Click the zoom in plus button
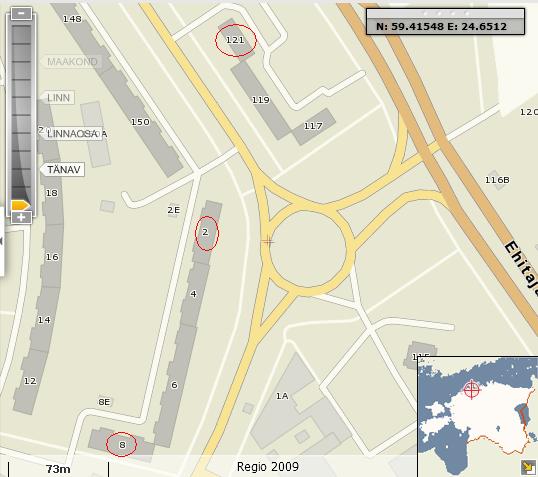This screenshot has width=538, height=477. pos(21,217)
